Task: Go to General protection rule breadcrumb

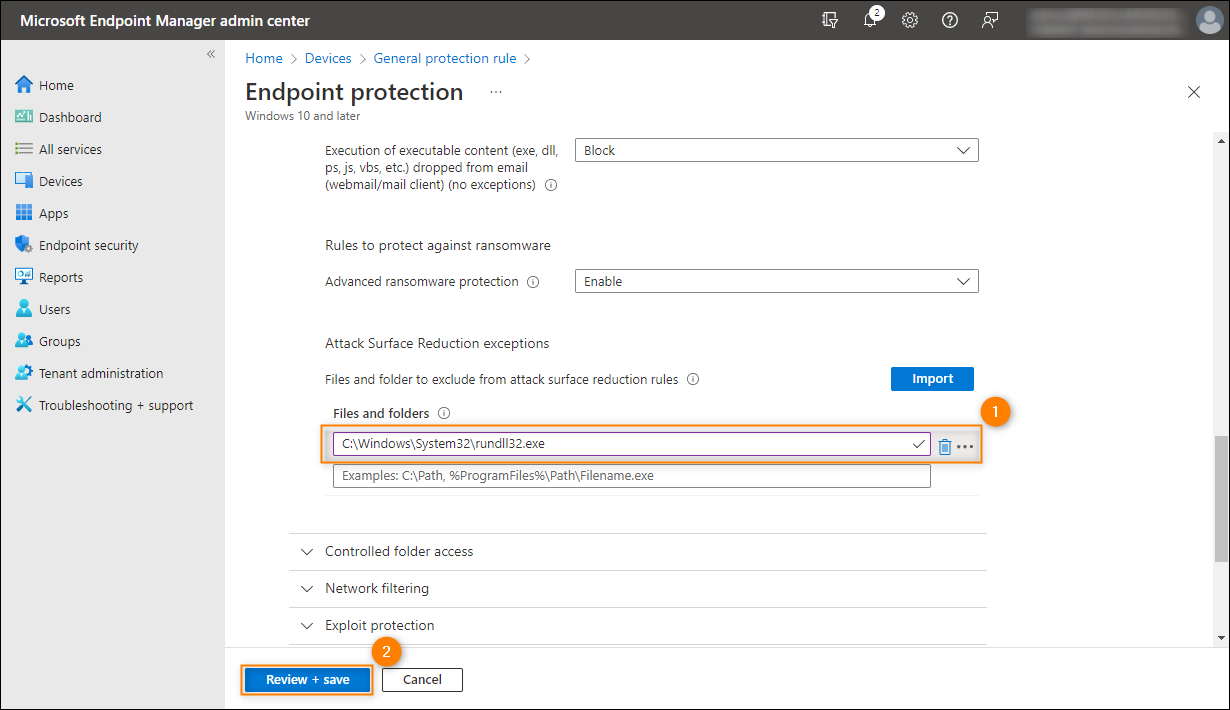Action: pyautogui.click(x=445, y=59)
